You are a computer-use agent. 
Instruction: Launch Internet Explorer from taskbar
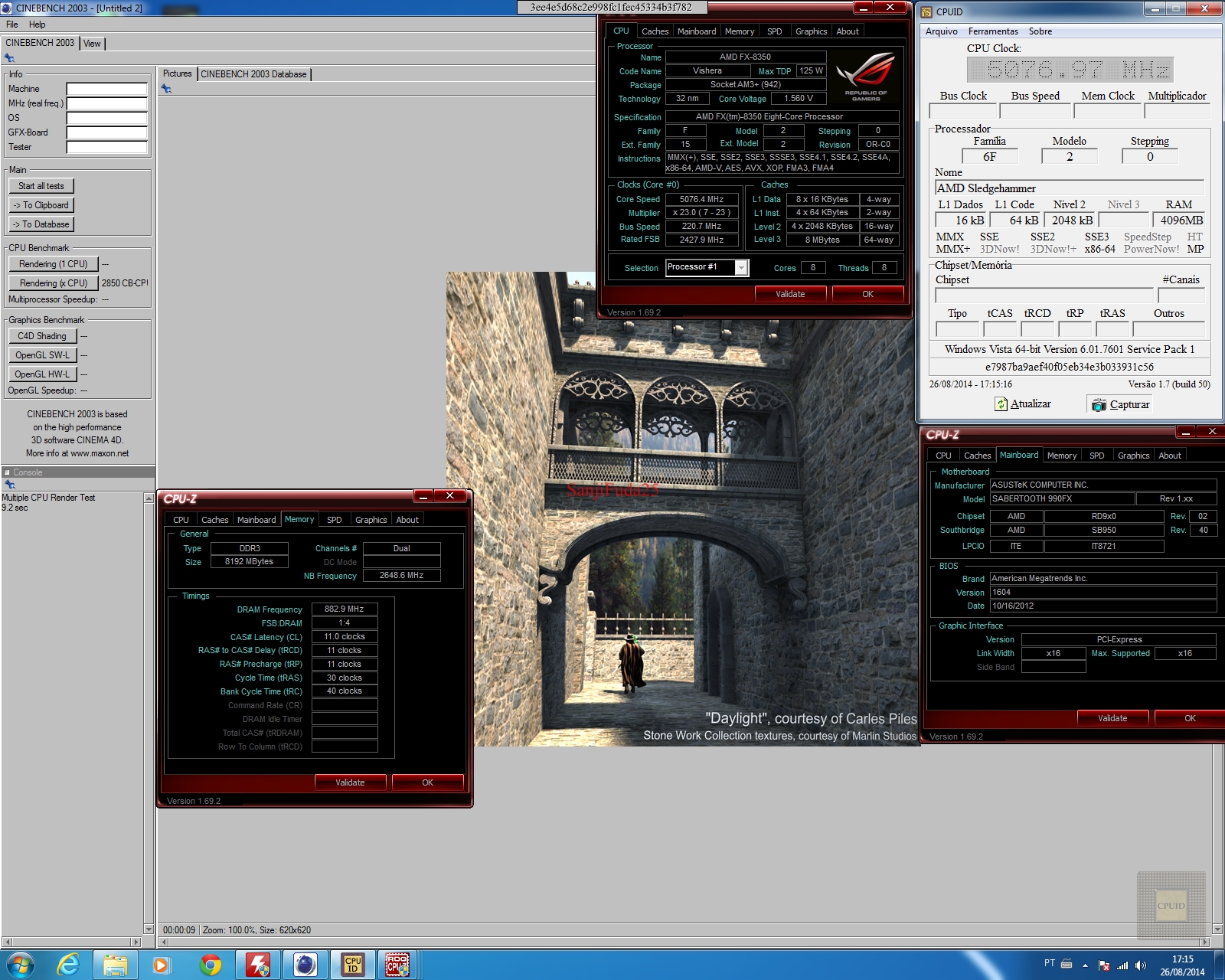click(69, 965)
